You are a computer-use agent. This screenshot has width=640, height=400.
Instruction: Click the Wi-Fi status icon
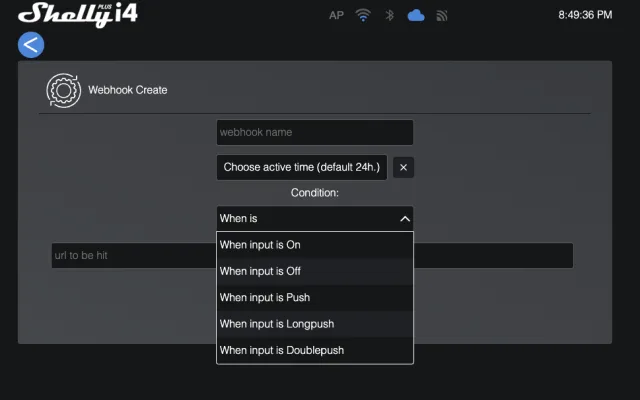click(363, 16)
